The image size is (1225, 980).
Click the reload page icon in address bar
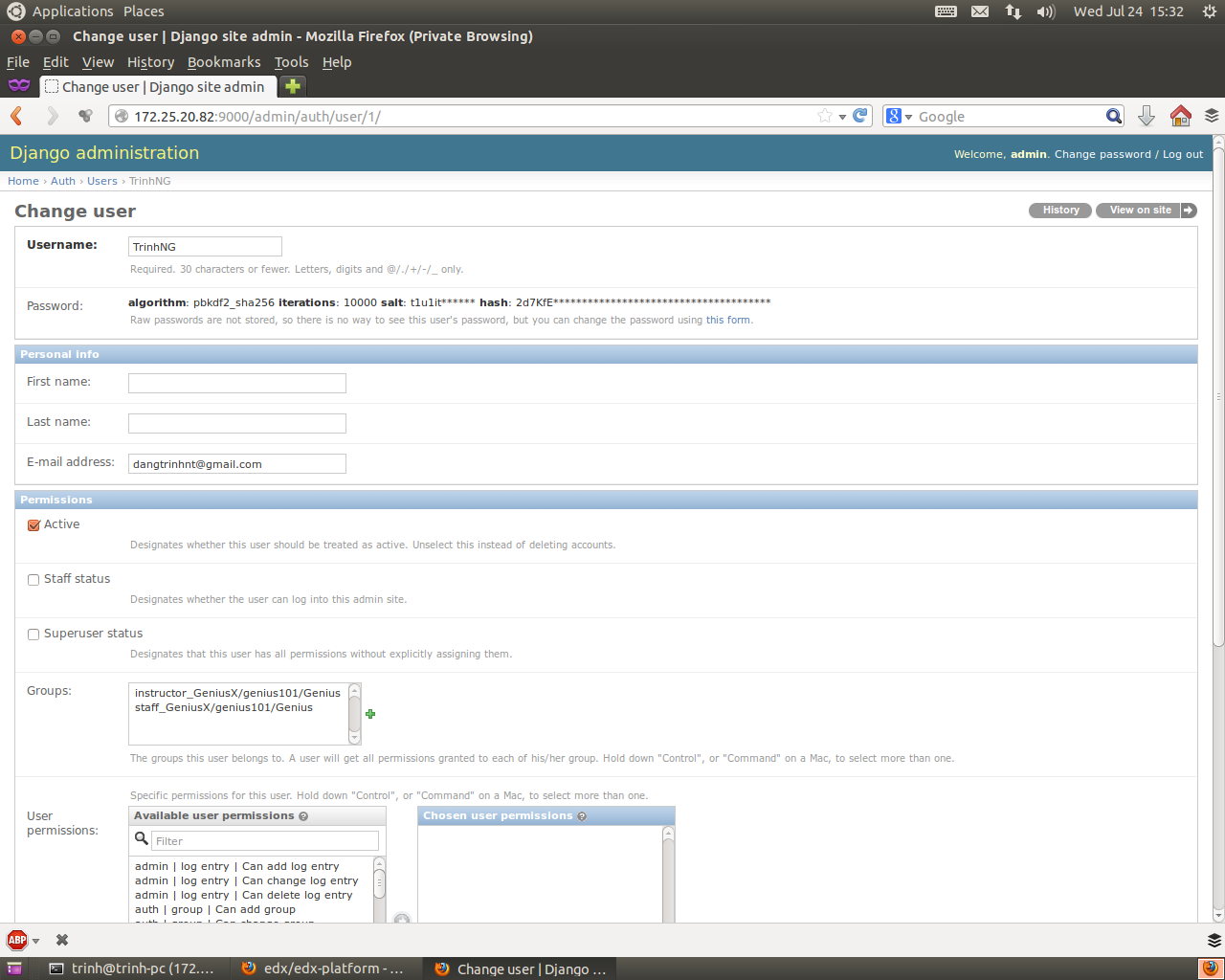coord(860,116)
